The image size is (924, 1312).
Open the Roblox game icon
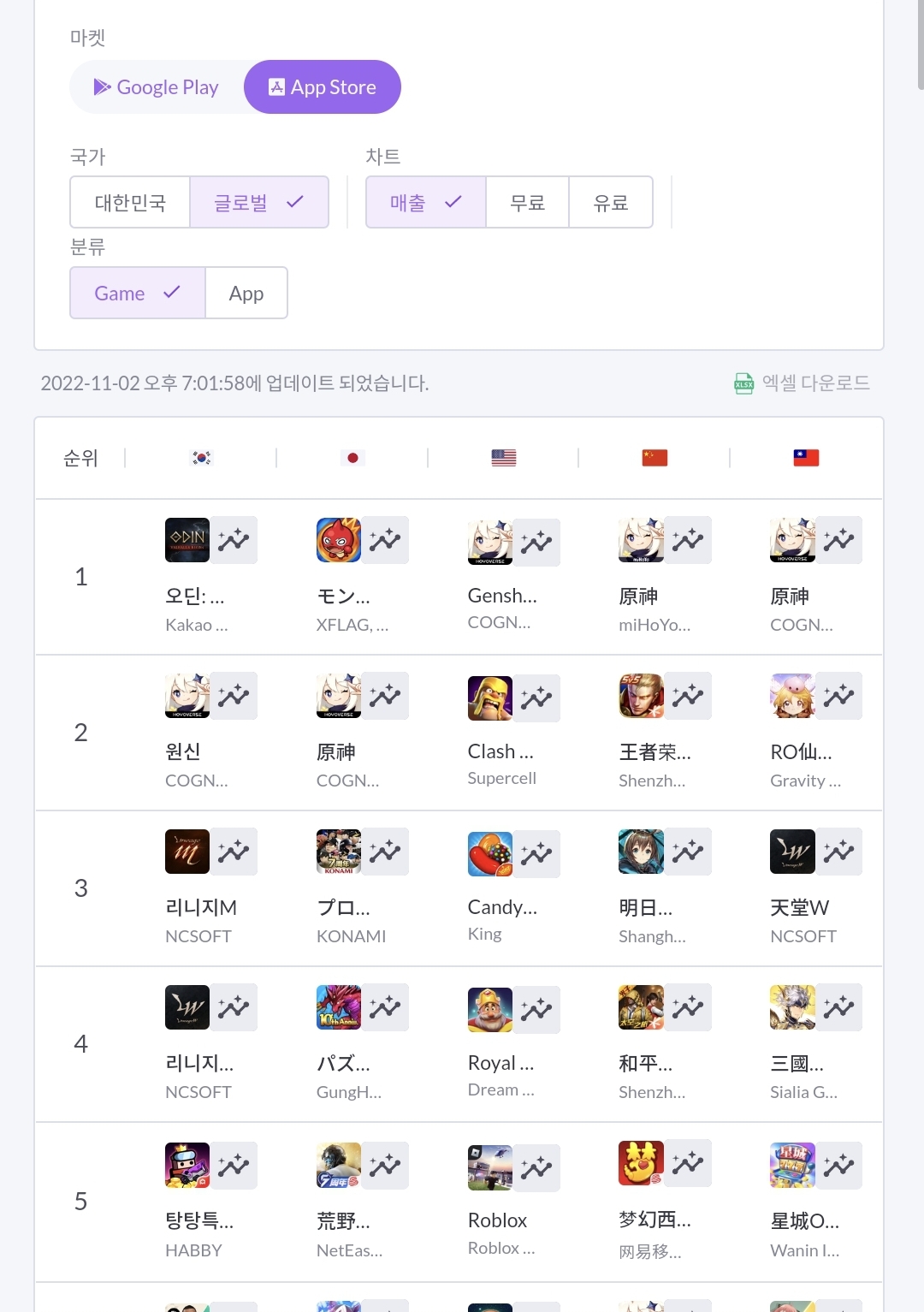tap(489, 1167)
